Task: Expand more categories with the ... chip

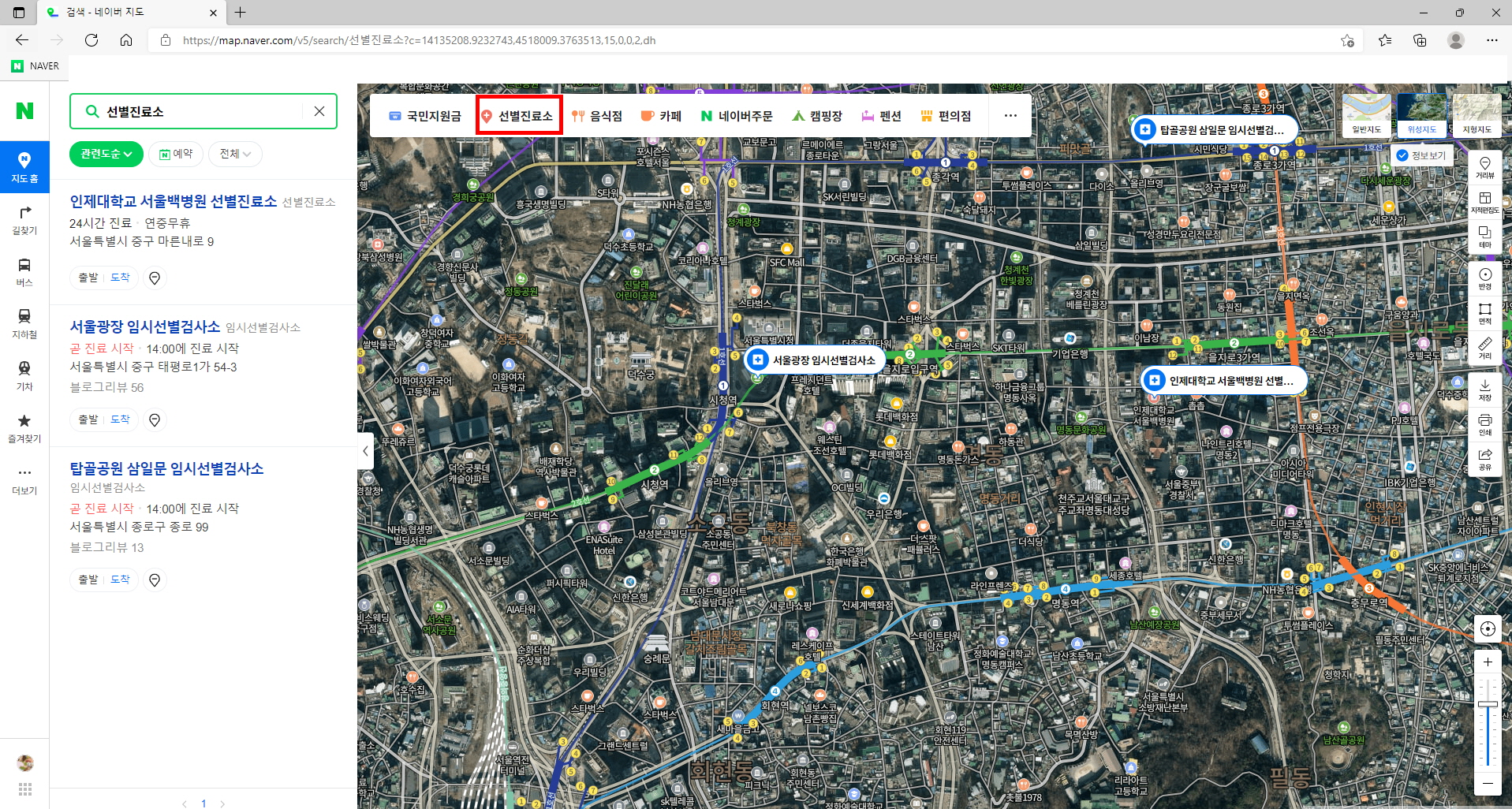Action: [x=1010, y=116]
